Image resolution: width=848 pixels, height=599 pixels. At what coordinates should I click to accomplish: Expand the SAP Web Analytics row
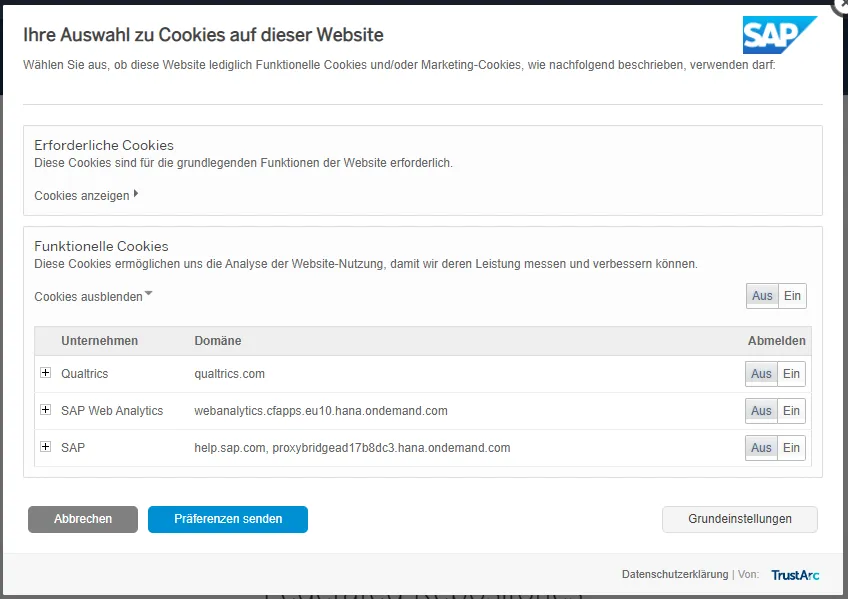tap(45, 410)
